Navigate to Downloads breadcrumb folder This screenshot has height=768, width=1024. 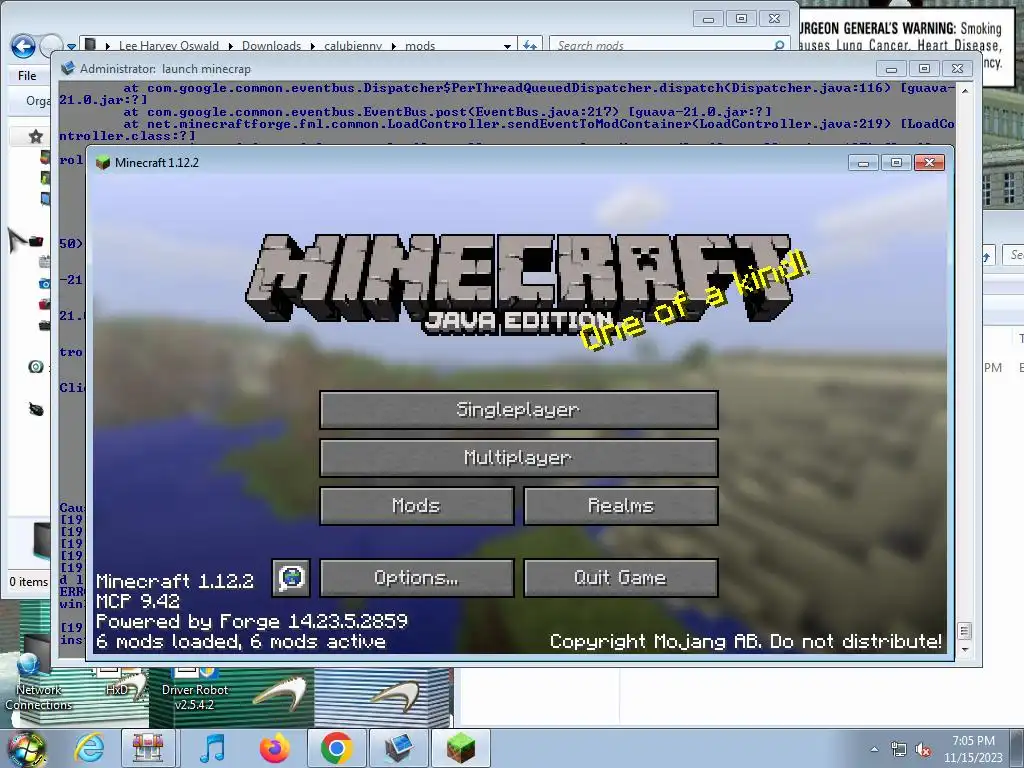271,46
